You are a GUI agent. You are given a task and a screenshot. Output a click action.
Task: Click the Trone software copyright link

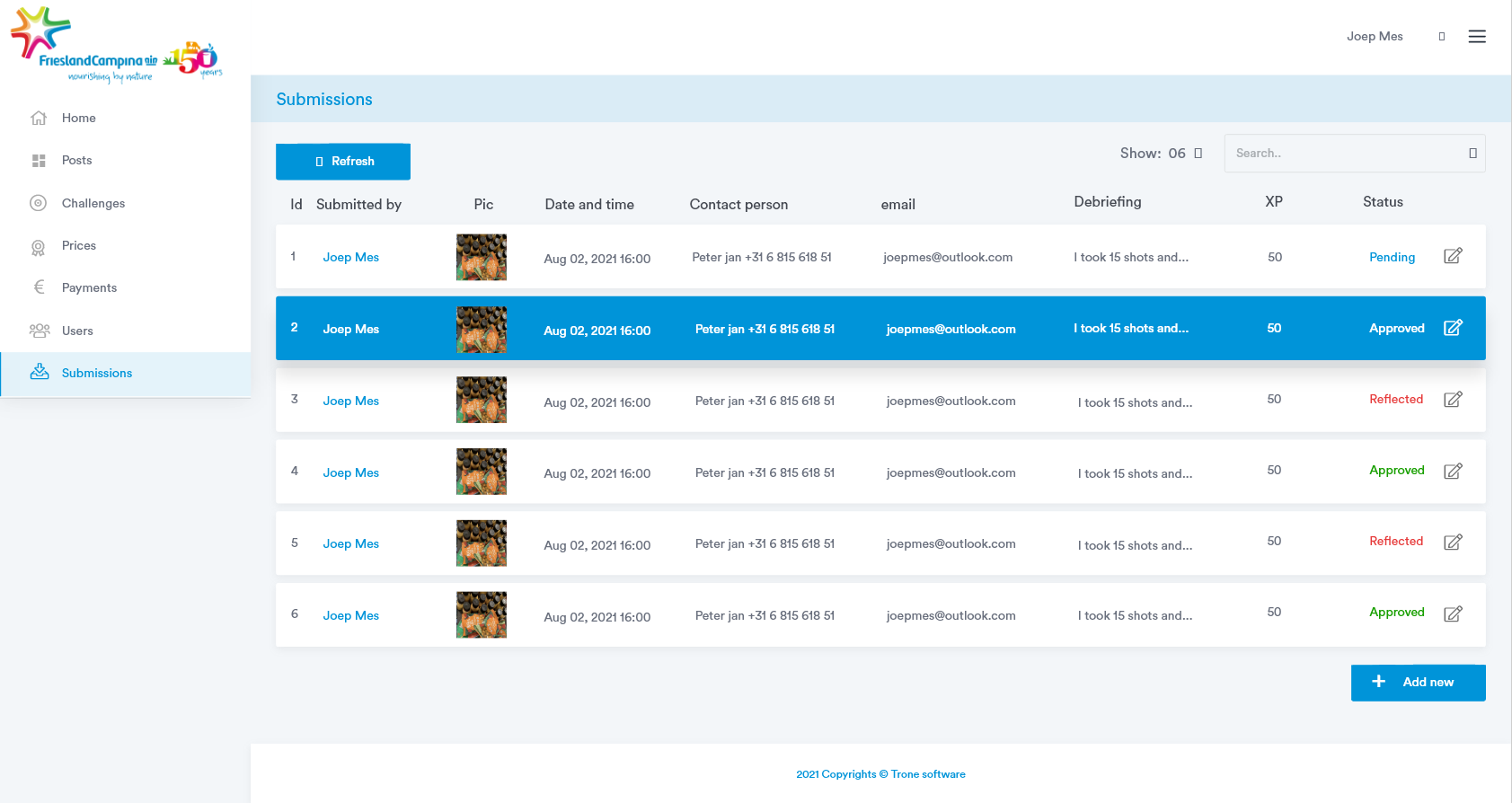tap(927, 774)
